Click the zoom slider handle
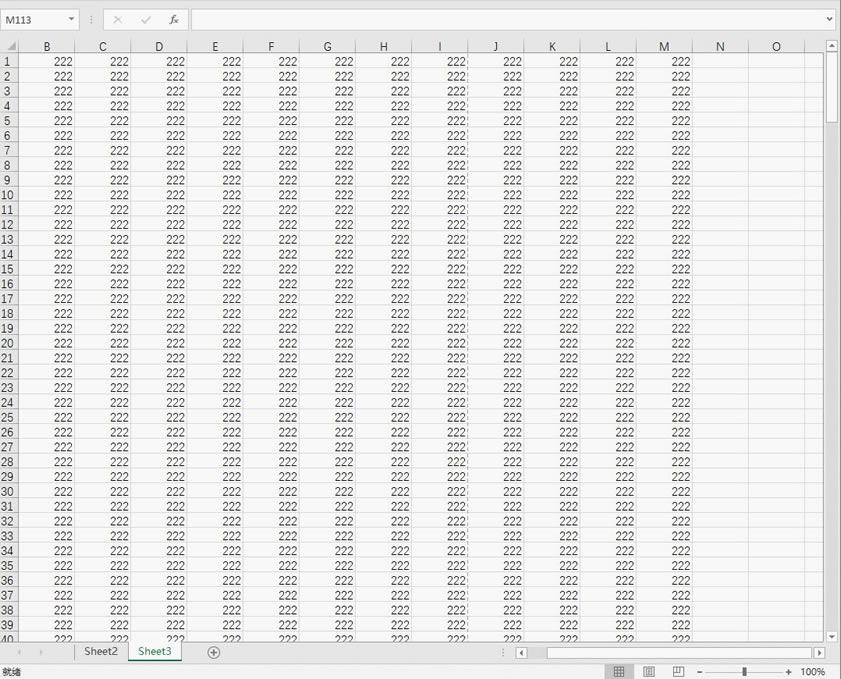Screen dimensions: 841x679 point(744,672)
